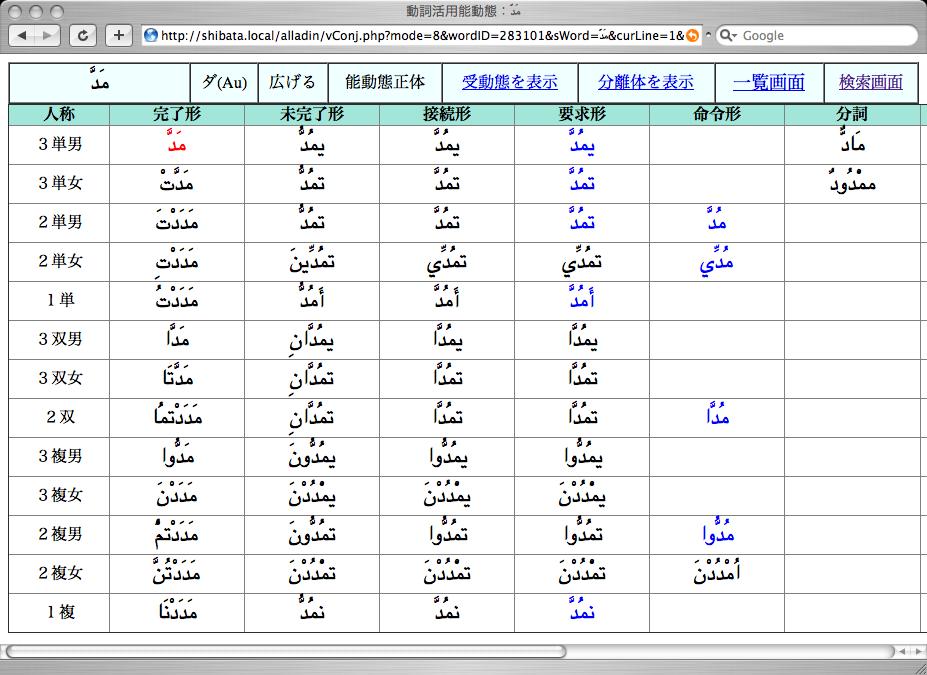Click the 3 複男 row label
Viewport: 927px width, 675px height.
60,456
